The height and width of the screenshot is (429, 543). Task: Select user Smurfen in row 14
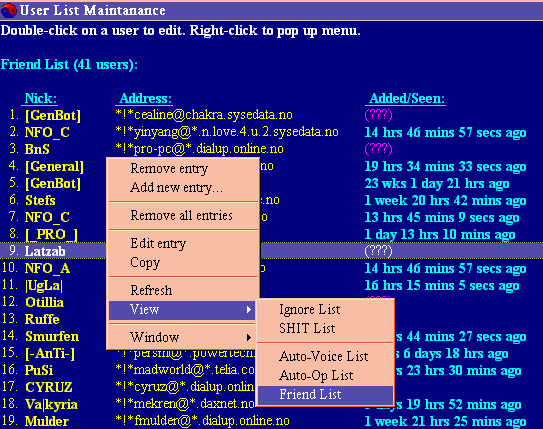[52, 336]
